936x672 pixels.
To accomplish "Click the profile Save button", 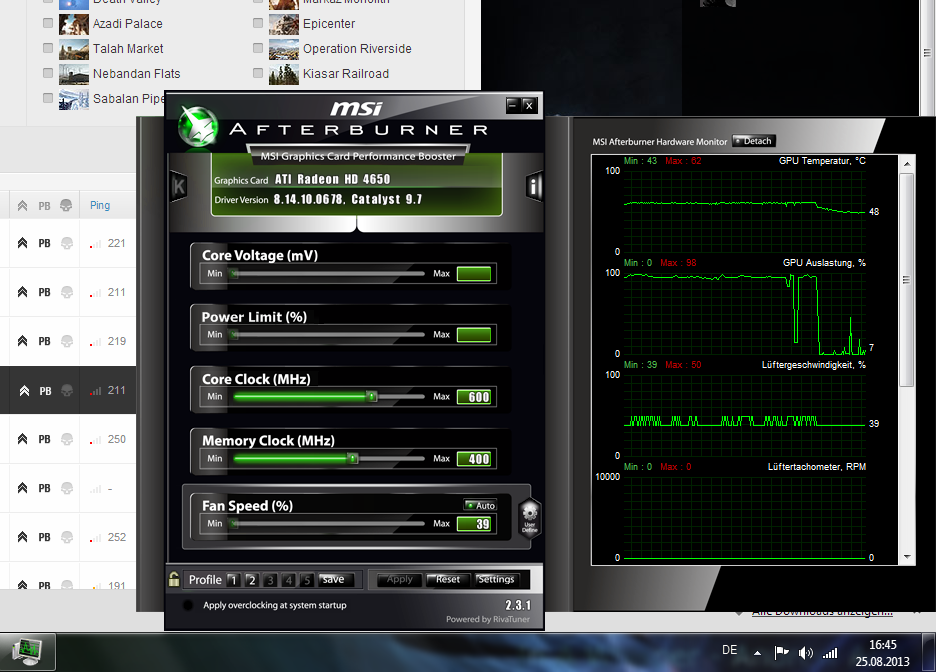I will [x=337, y=579].
